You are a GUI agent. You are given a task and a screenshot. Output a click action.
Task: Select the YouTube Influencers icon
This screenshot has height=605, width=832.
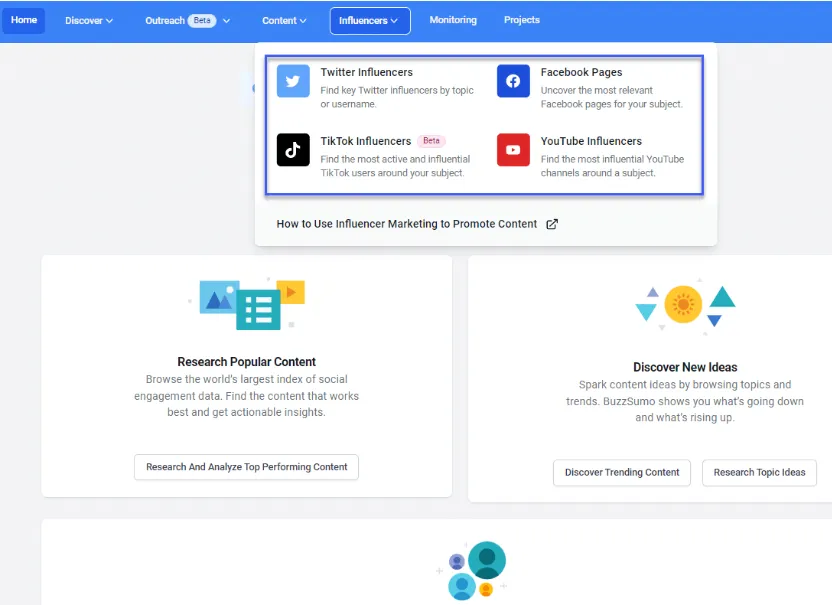[512, 150]
